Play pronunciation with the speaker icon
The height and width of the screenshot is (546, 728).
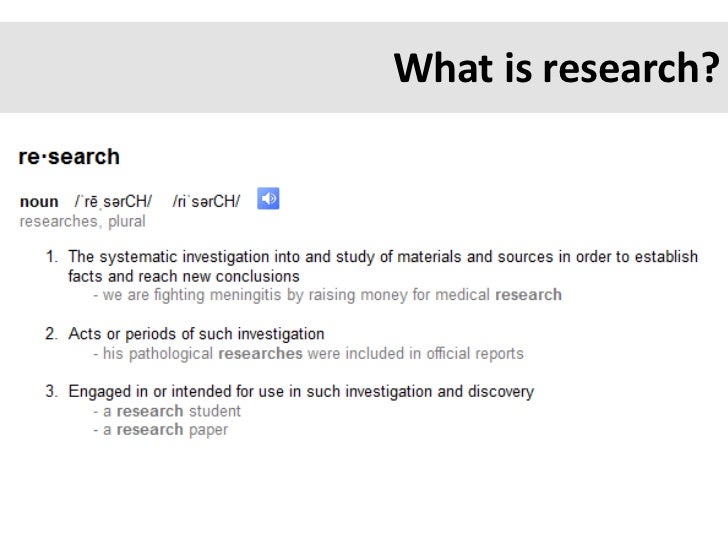pyautogui.click(x=268, y=199)
